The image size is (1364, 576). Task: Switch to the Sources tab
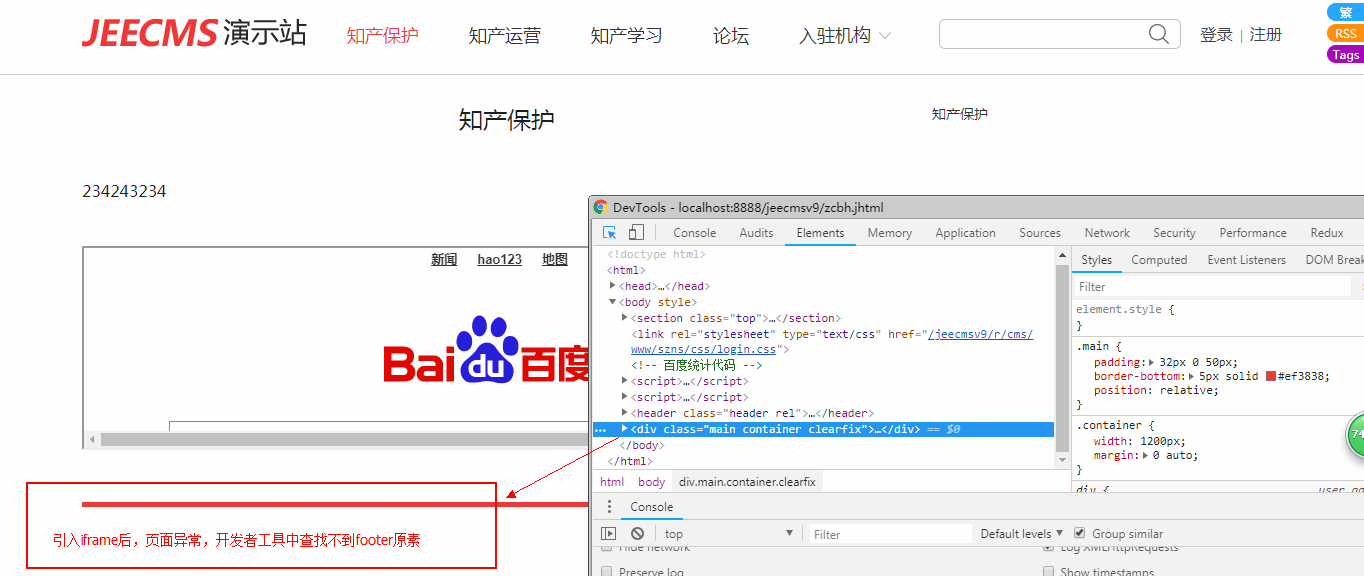1040,233
